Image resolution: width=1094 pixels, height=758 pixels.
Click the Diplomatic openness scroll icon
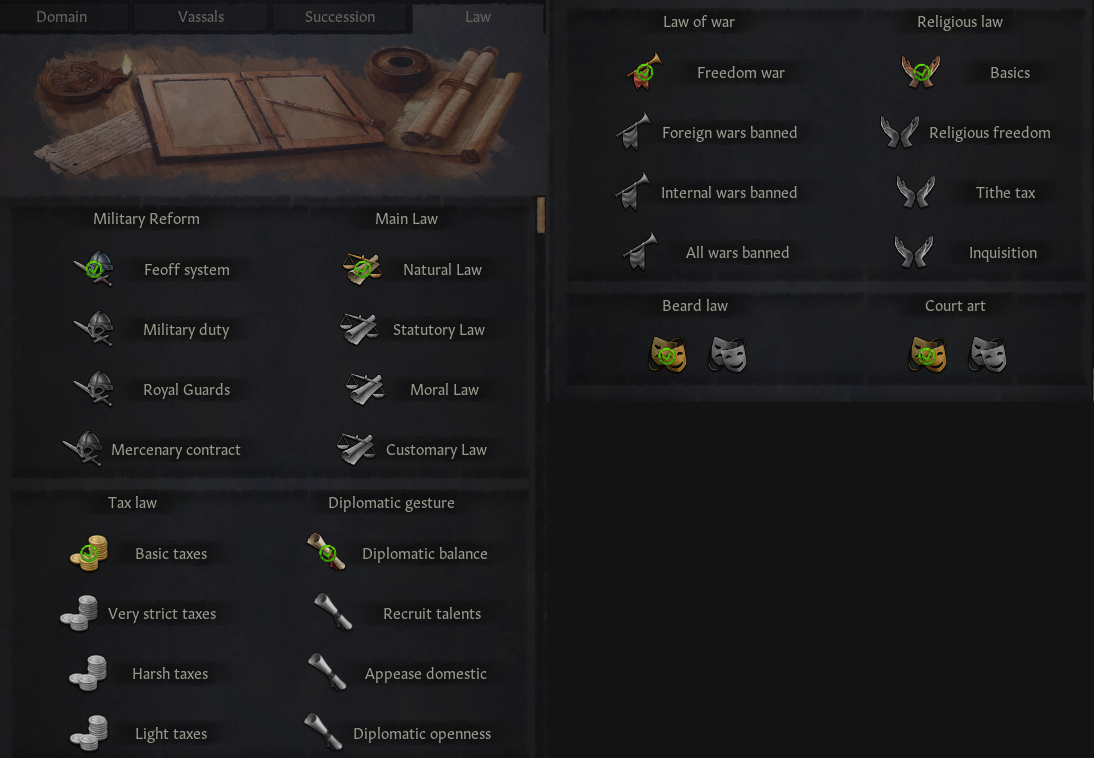(324, 731)
